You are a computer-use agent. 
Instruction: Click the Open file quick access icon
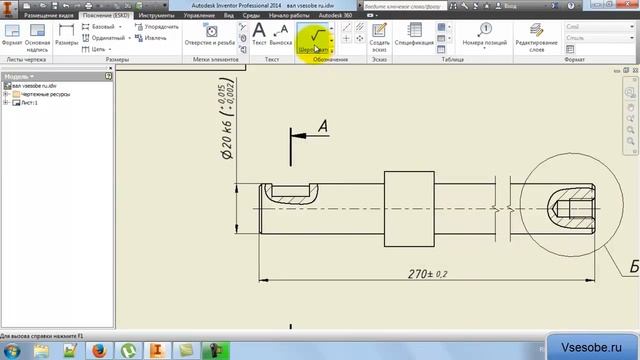(43, 6)
